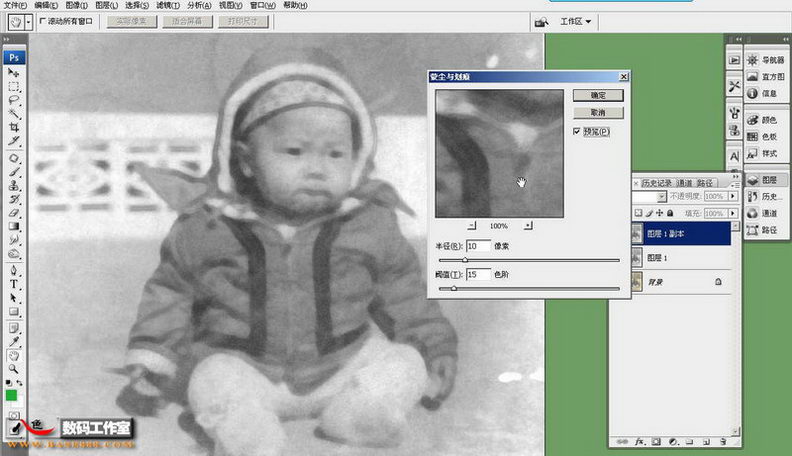Open the 工作区 workspace dropdown
Screen dimensions: 792x456
click(575, 21)
